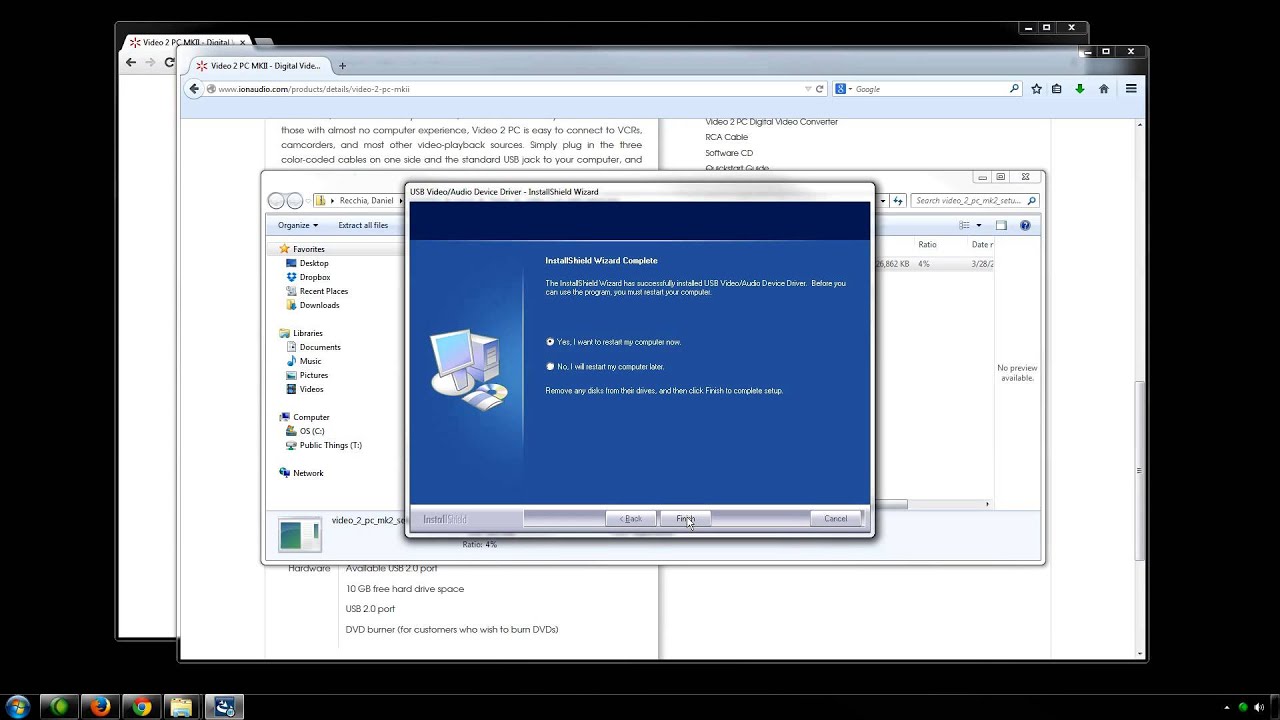Open Public Things (T:) drive

pyautogui.click(x=330, y=445)
